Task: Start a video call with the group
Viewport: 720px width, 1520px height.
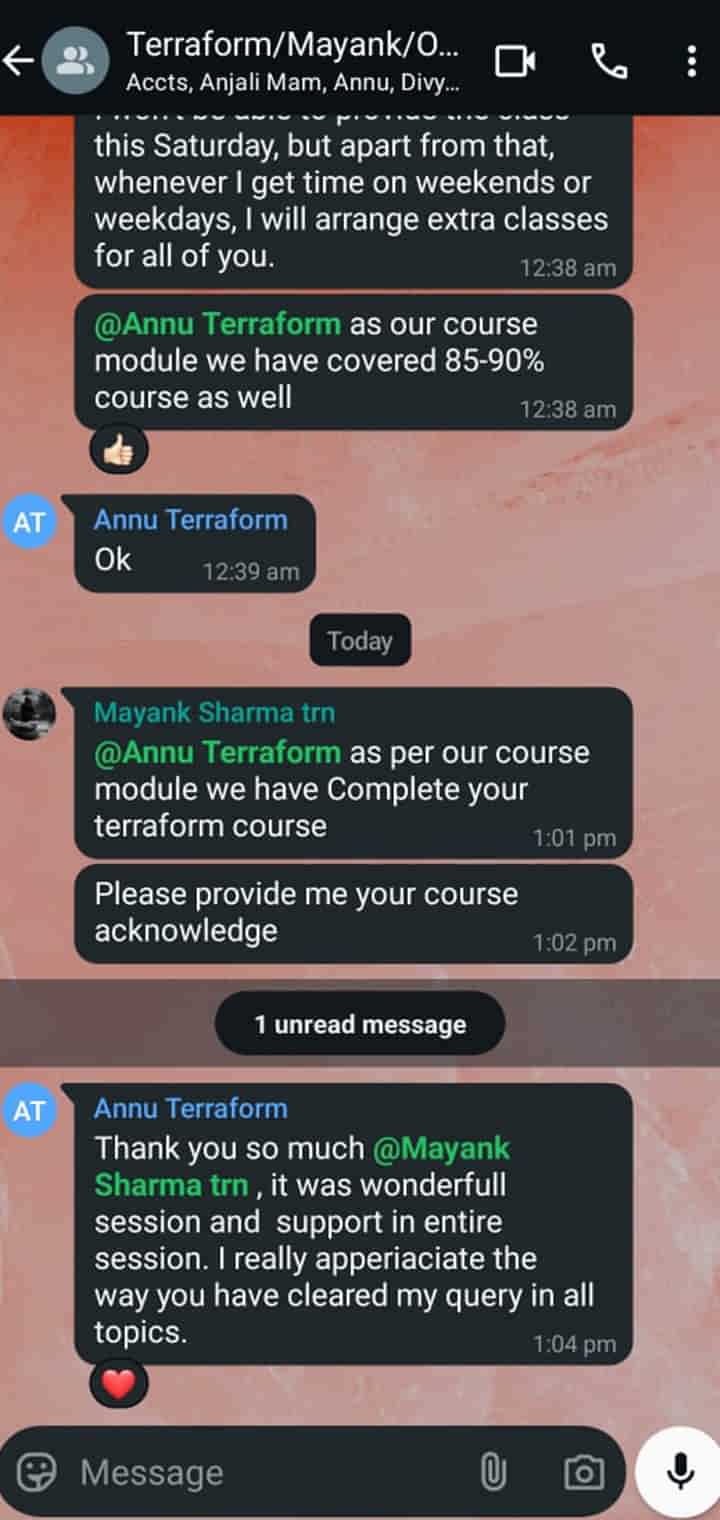Action: (x=516, y=61)
